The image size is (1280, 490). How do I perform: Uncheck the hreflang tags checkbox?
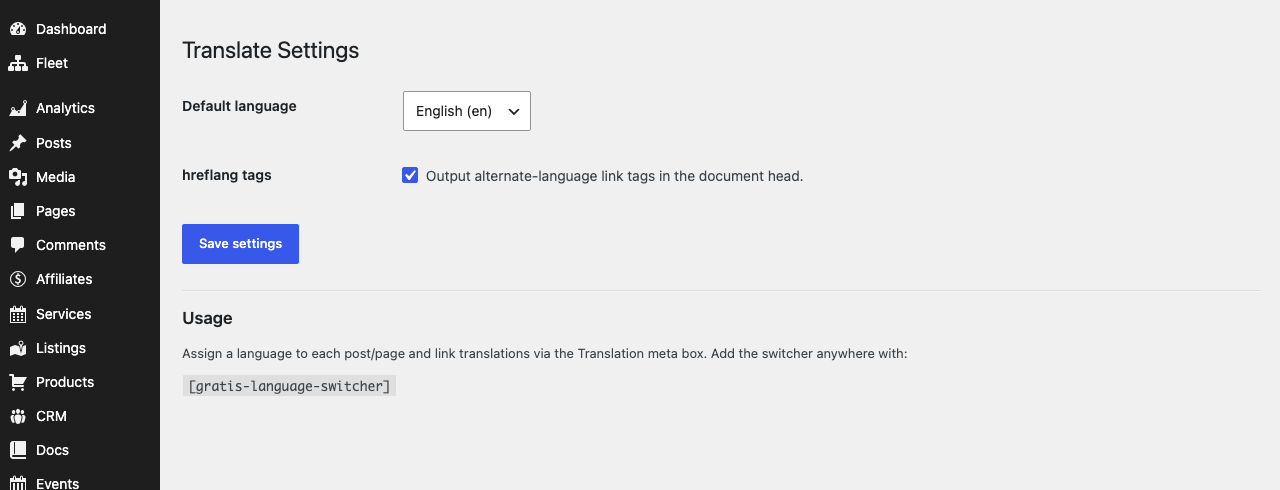[x=410, y=175]
